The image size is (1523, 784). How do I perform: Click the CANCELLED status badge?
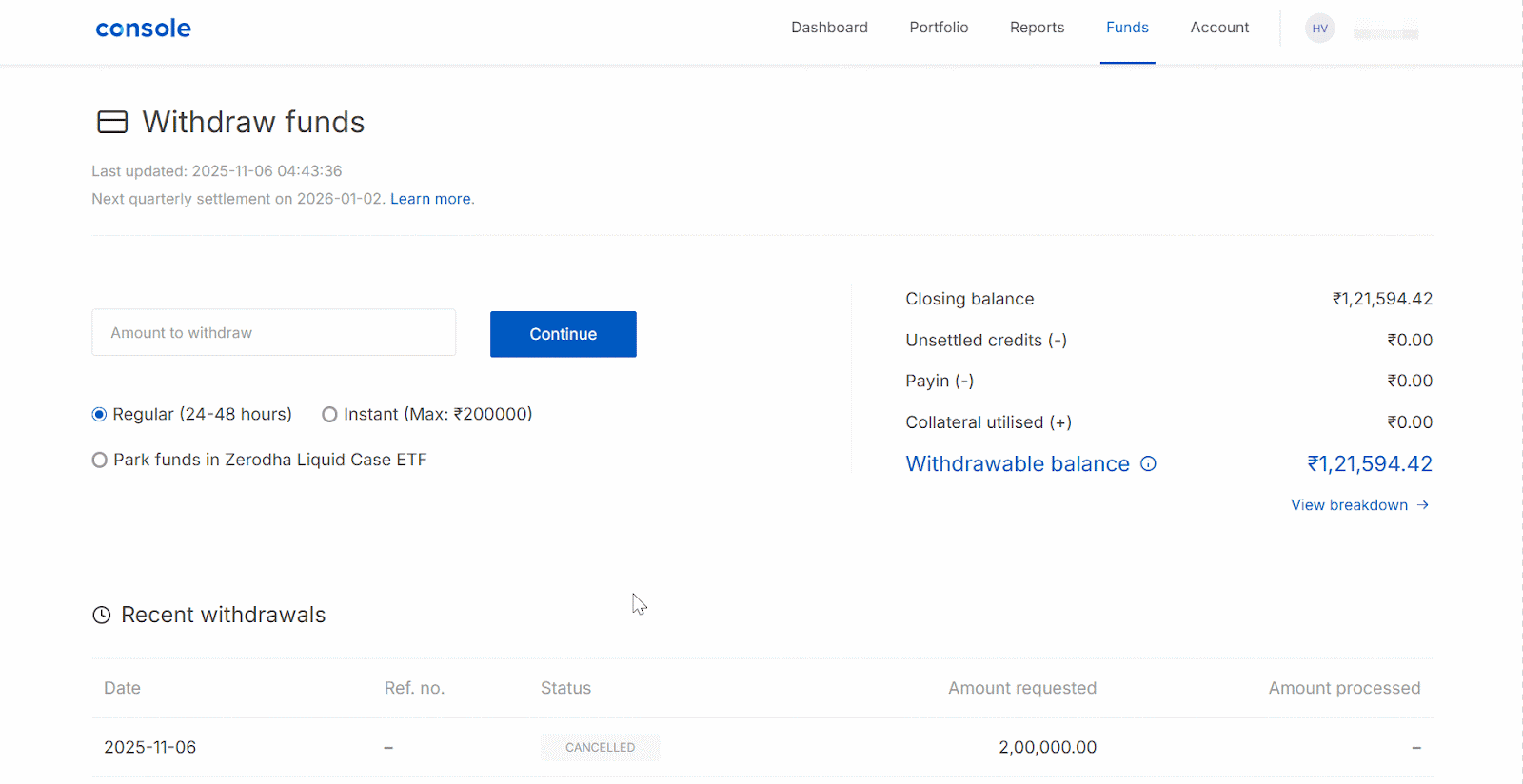click(x=600, y=748)
